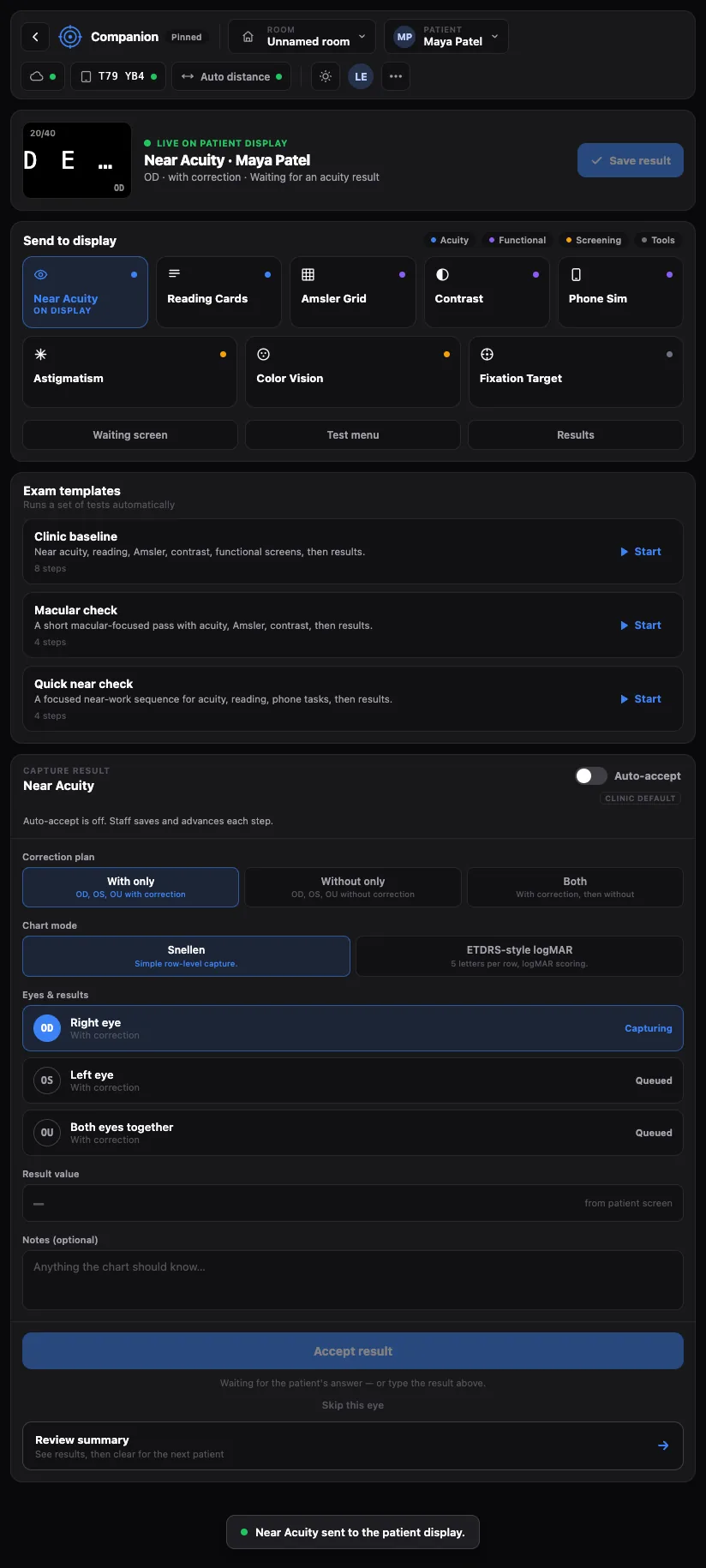706x1568 pixels.
Task: Start the Quick near check template
Action: pyautogui.click(x=641, y=699)
